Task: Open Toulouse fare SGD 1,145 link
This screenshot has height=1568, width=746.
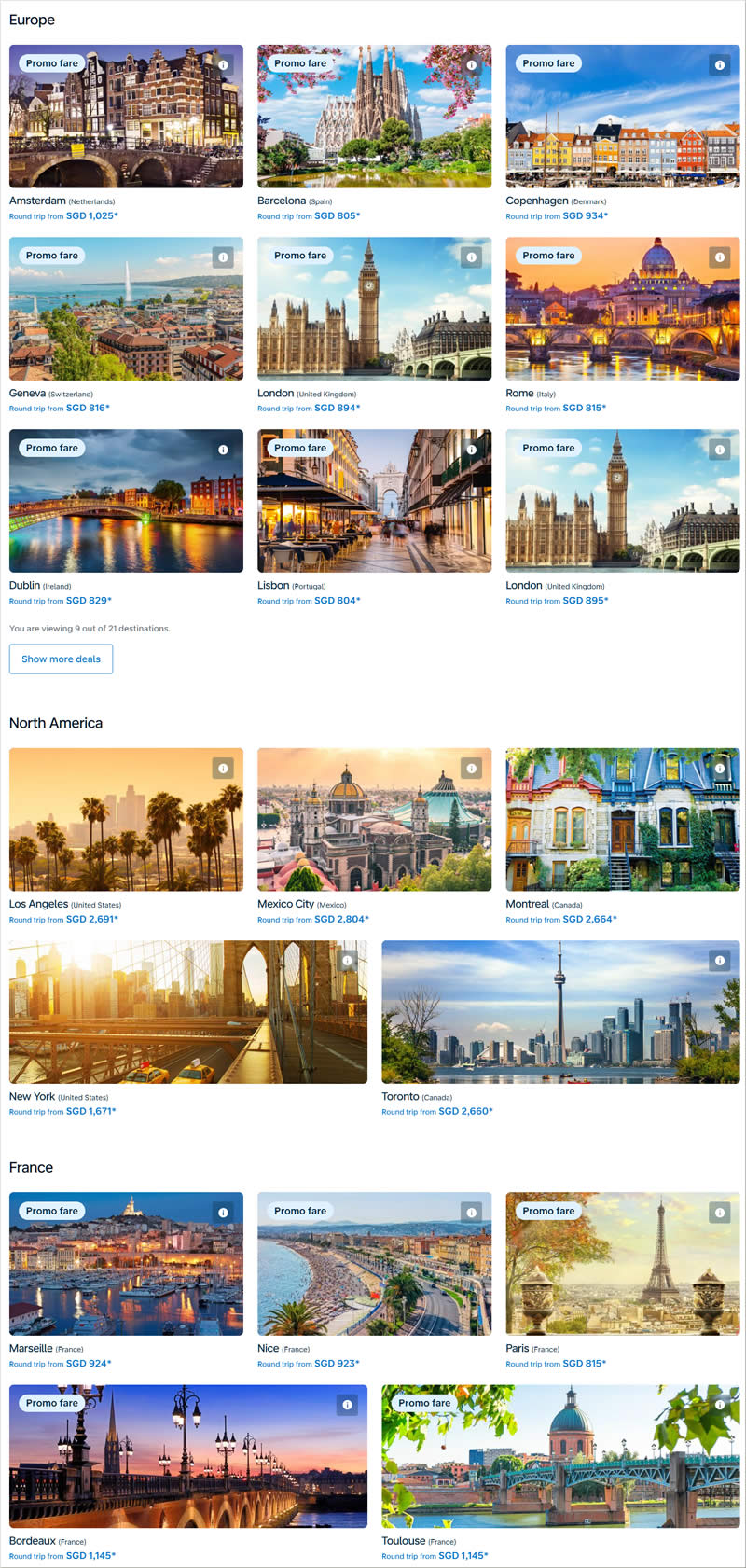Action: tap(435, 1556)
